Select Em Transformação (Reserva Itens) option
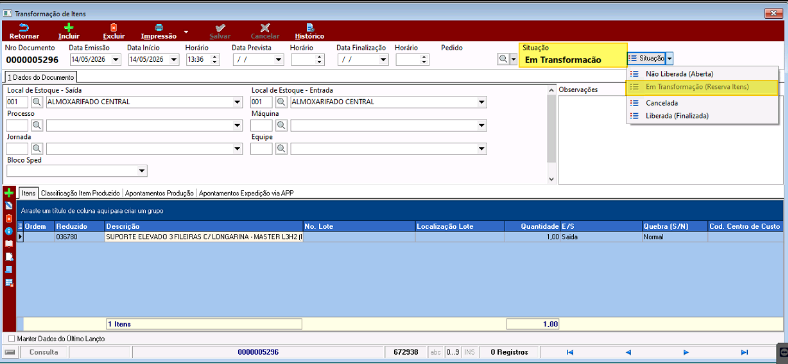The height and width of the screenshot is (364, 788). (702, 87)
